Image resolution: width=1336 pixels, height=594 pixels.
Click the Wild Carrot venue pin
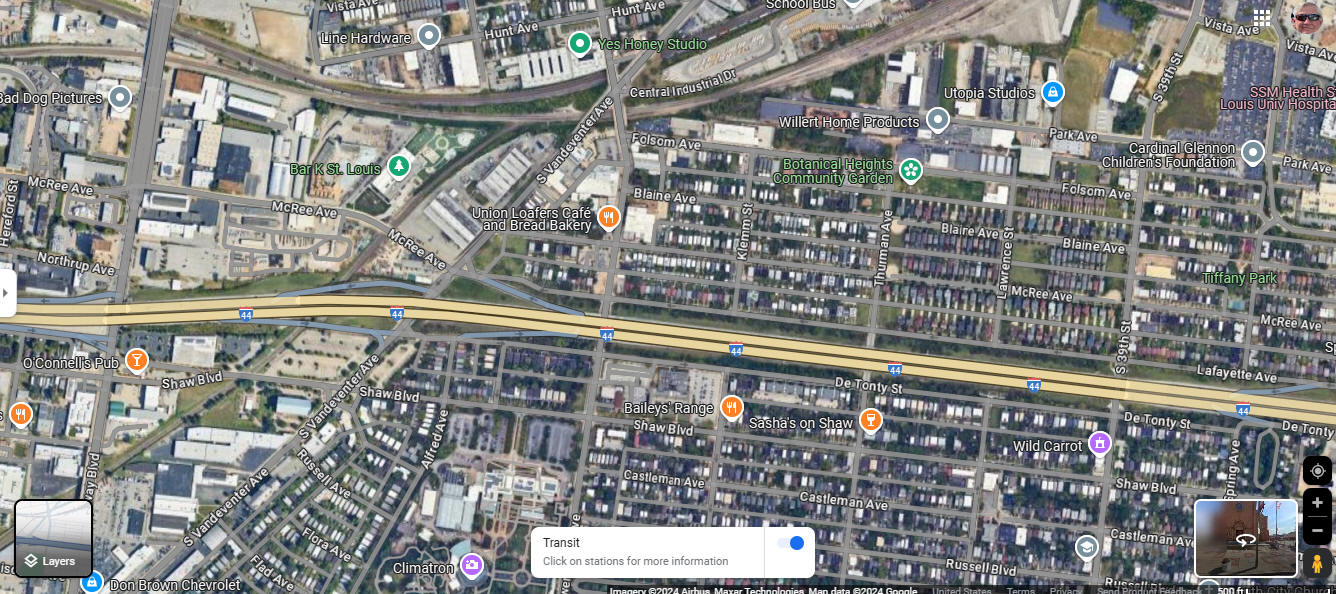(x=1100, y=442)
